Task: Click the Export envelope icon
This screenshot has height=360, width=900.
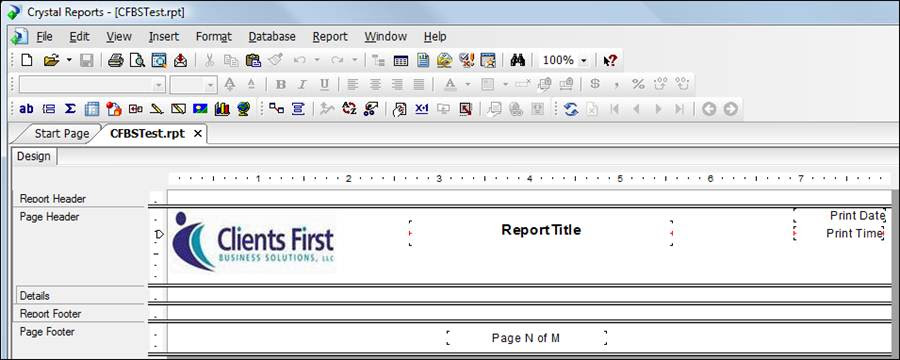Action: 180,60
